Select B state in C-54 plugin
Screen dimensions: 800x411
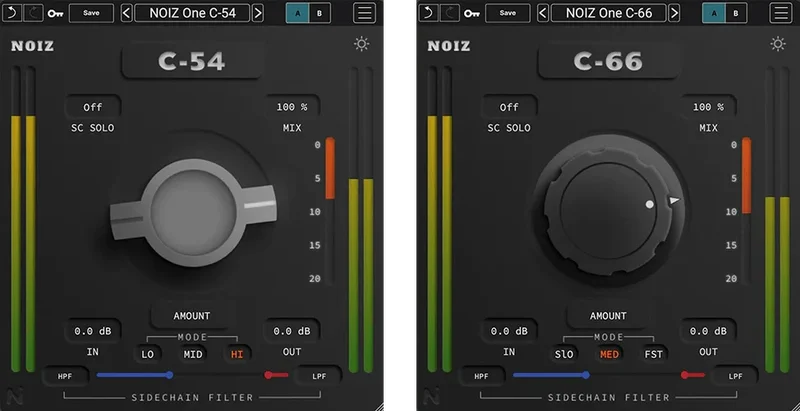pos(320,13)
